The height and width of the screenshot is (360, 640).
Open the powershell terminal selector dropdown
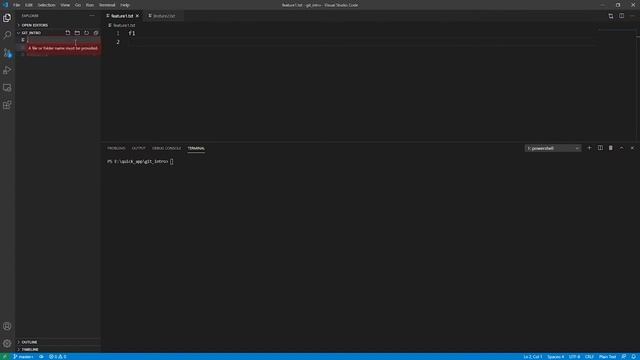553,148
